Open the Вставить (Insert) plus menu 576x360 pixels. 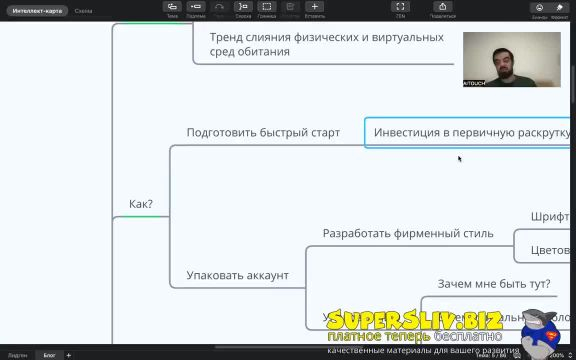click(x=314, y=7)
